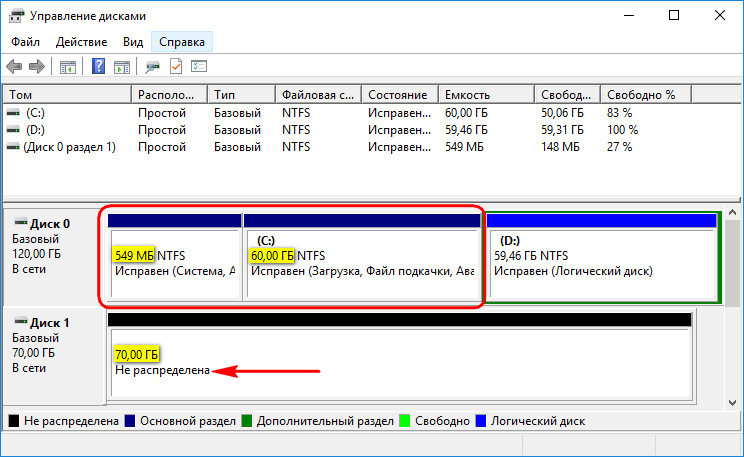Open the Действие menu
The width and height of the screenshot is (744, 457).
tap(82, 42)
